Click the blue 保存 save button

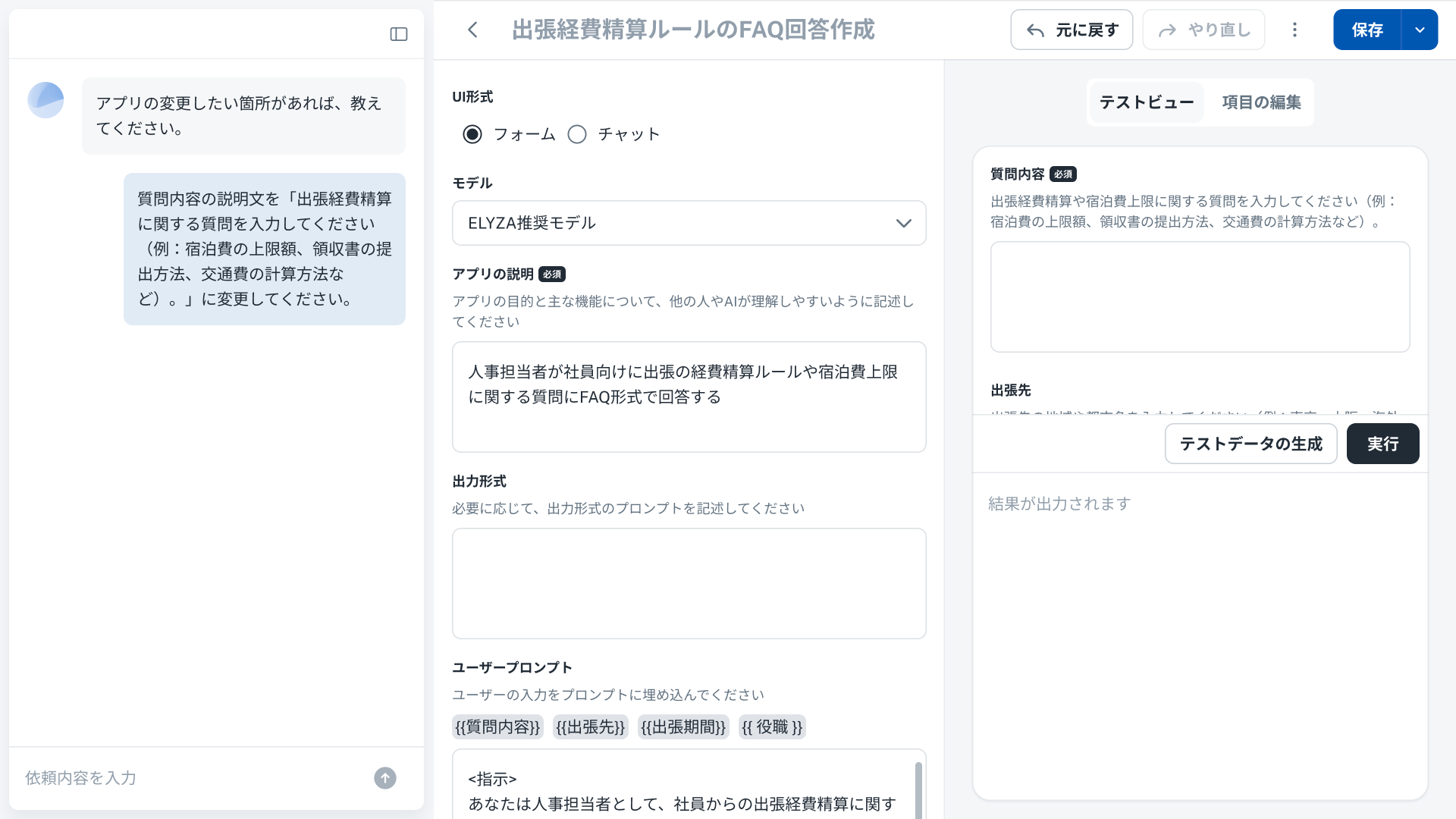[1367, 30]
